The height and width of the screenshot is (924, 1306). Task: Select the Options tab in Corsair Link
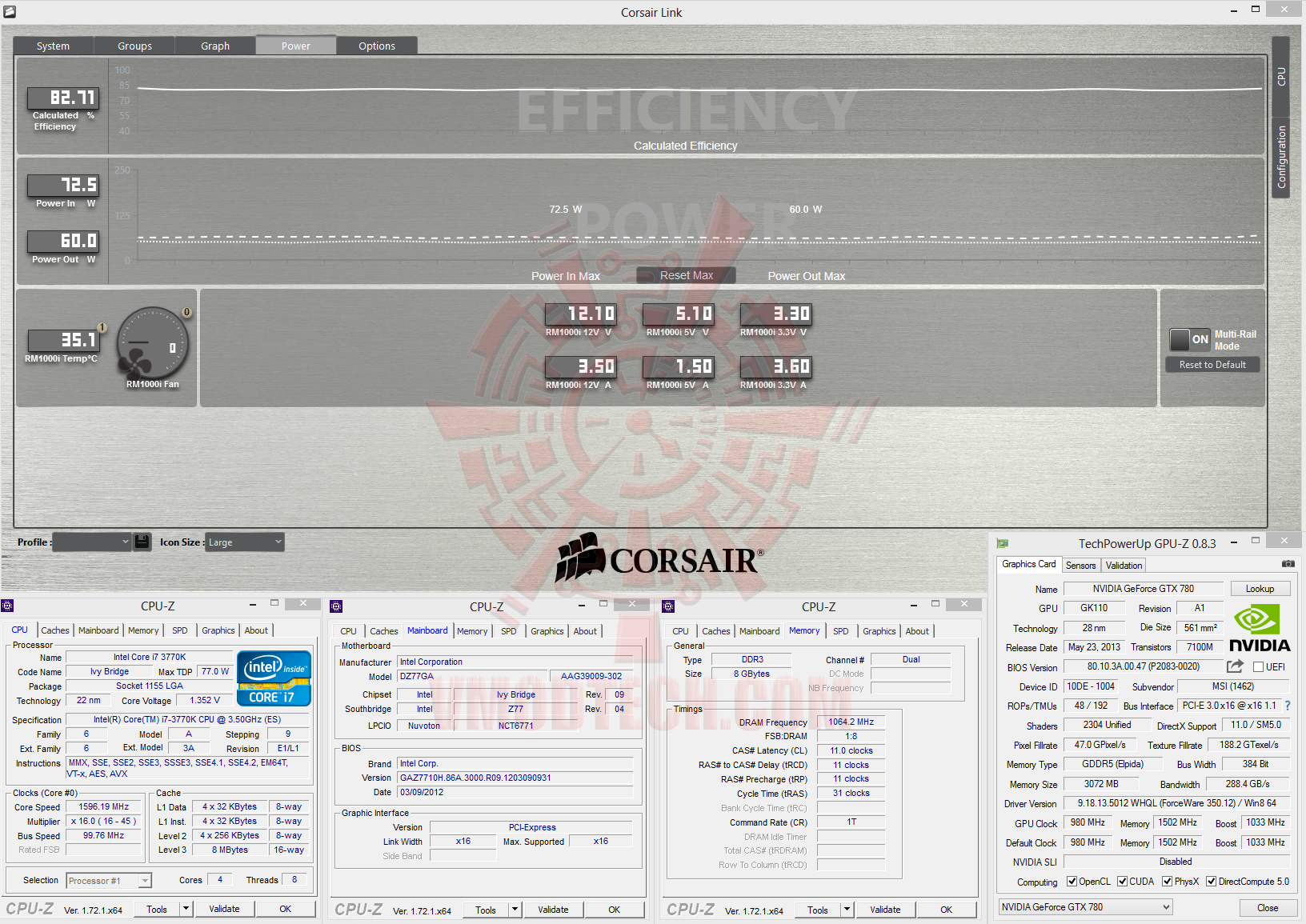377,46
